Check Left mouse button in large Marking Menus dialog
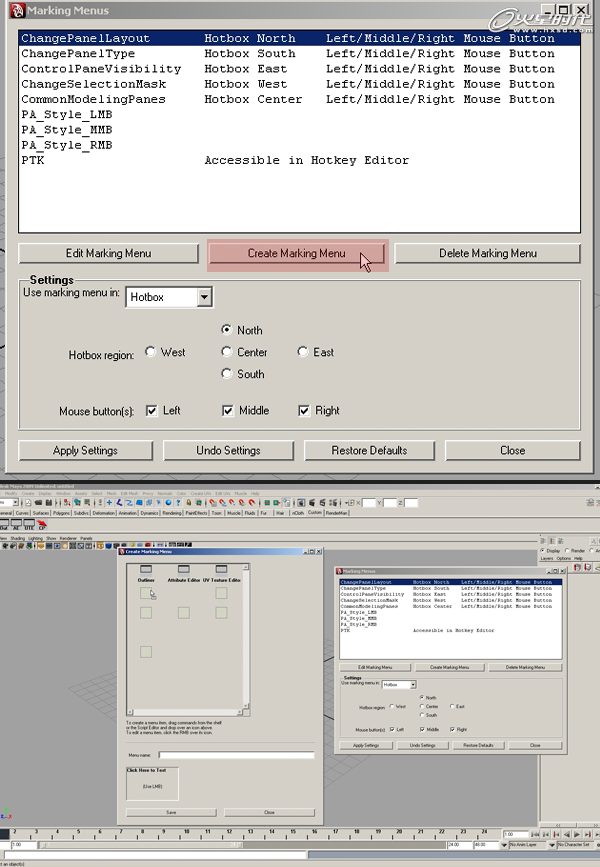The image size is (600, 867). [x=152, y=411]
